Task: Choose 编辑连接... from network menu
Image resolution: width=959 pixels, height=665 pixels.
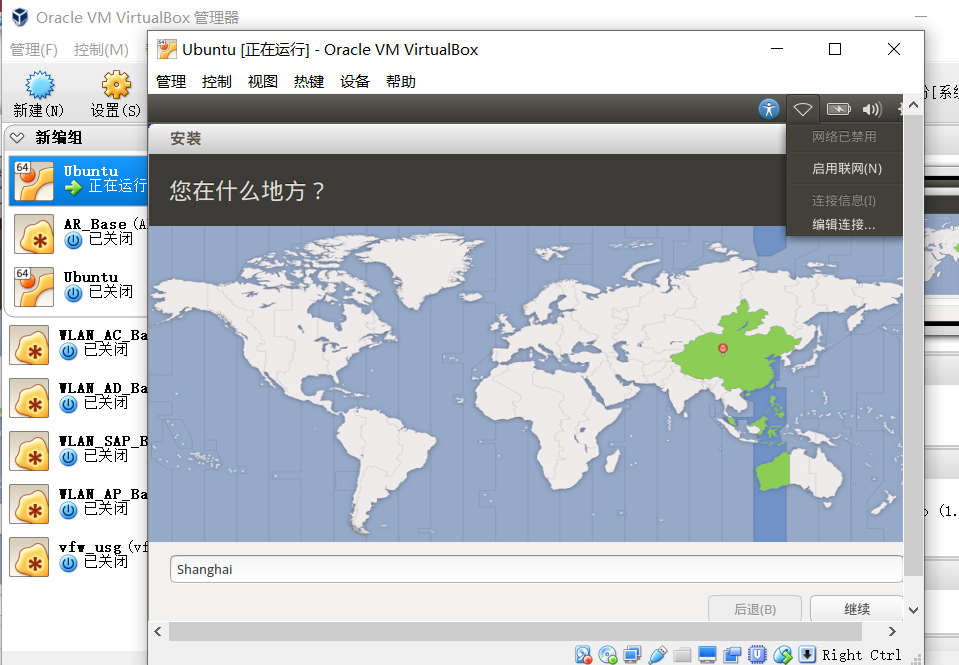Action: (x=846, y=225)
